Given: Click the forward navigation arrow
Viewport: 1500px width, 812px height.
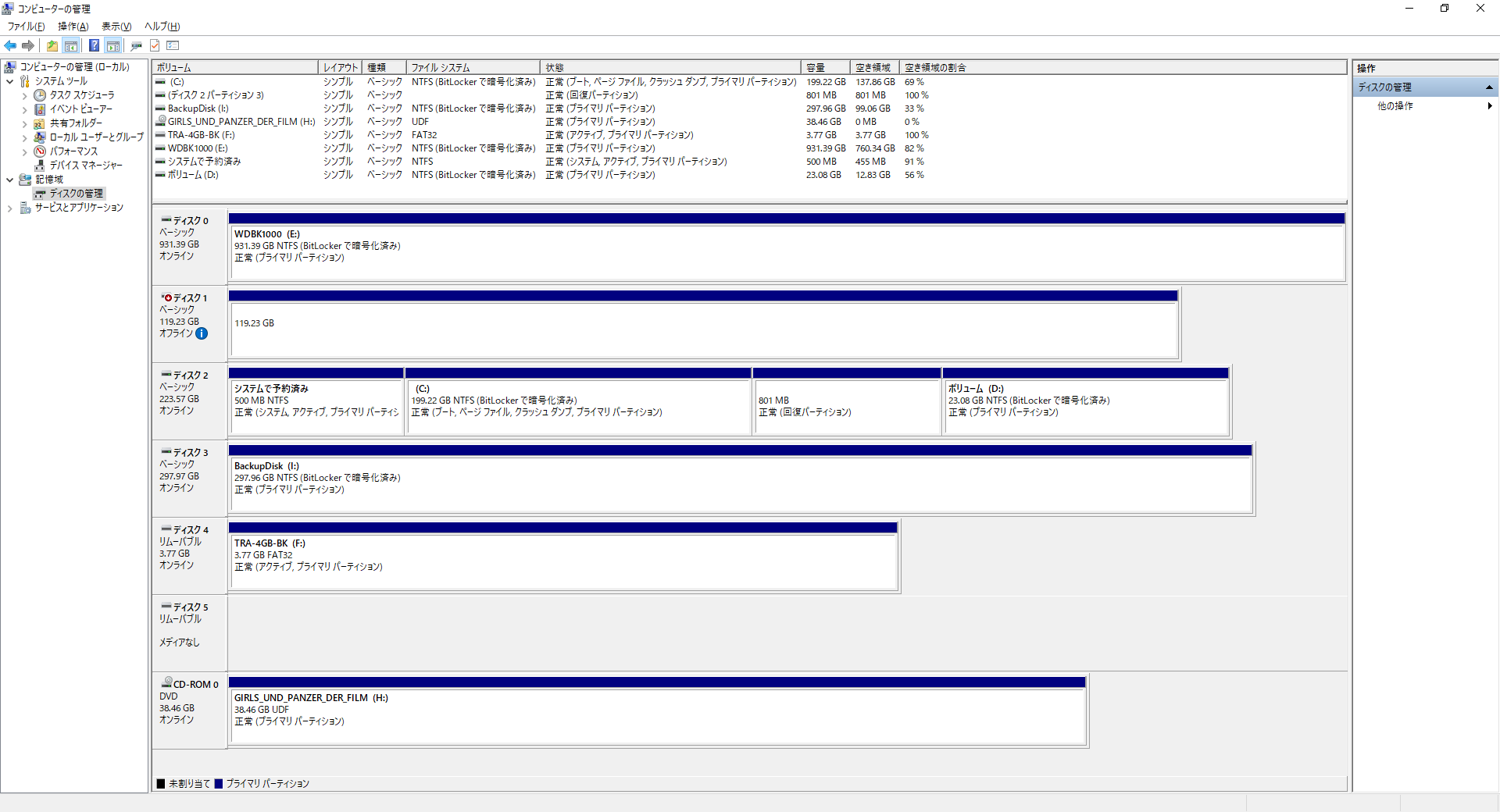Looking at the screenshot, I should (28, 45).
